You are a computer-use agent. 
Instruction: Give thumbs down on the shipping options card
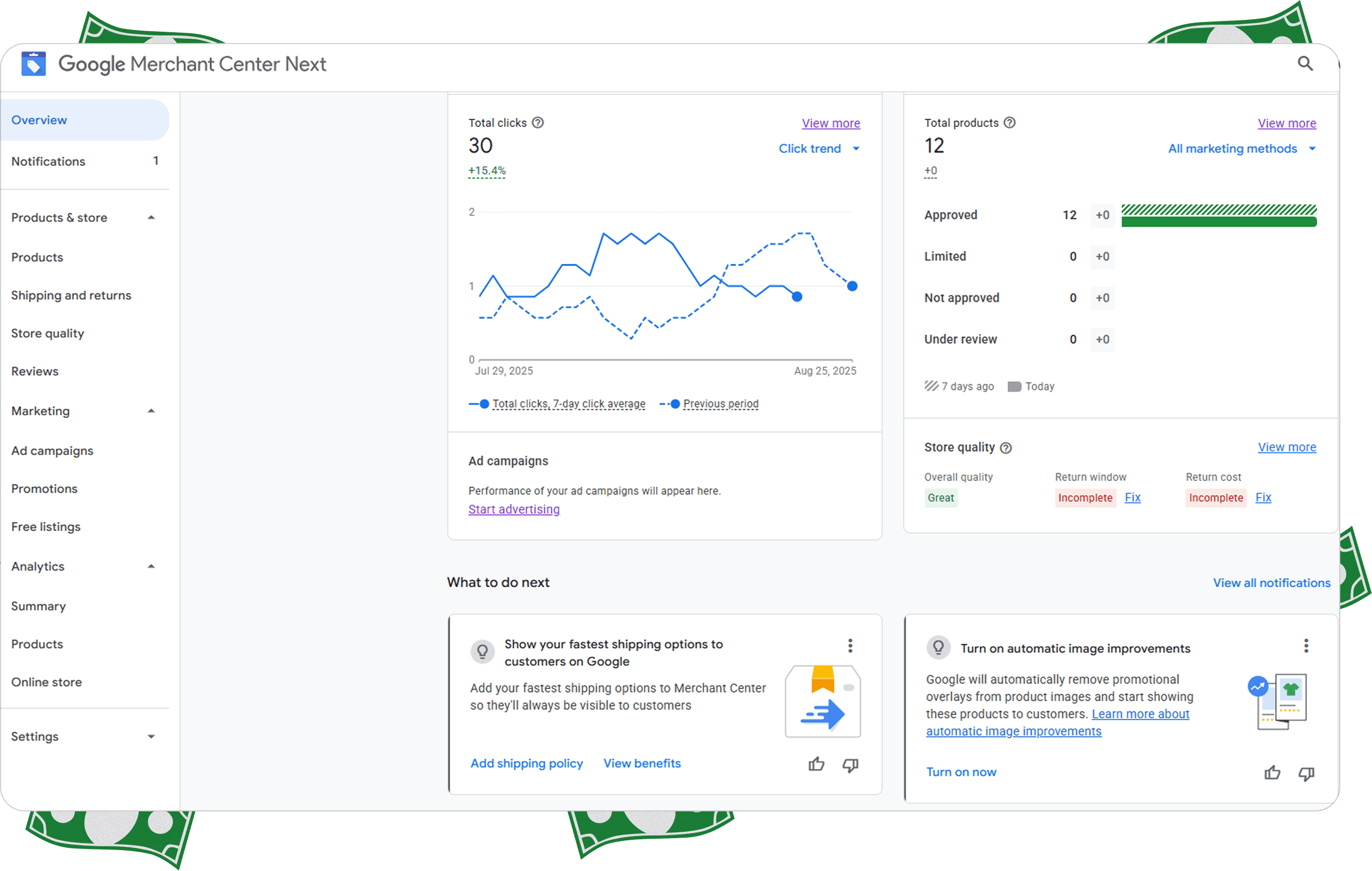[850, 766]
